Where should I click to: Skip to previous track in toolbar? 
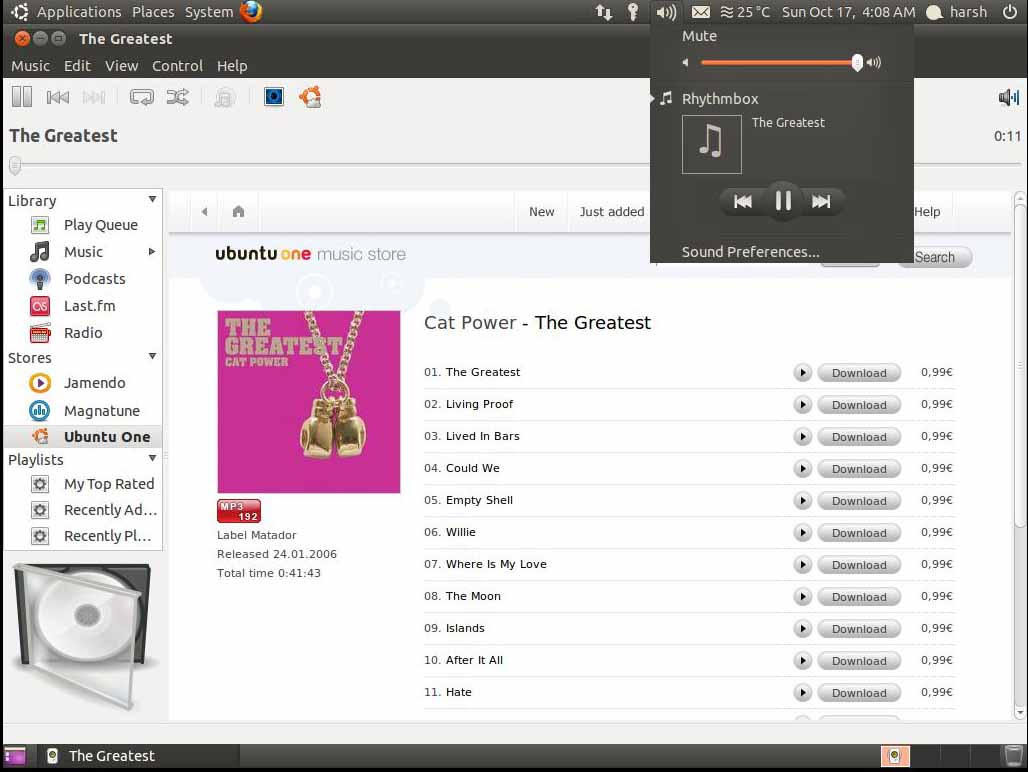pyautogui.click(x=58, y=97)
